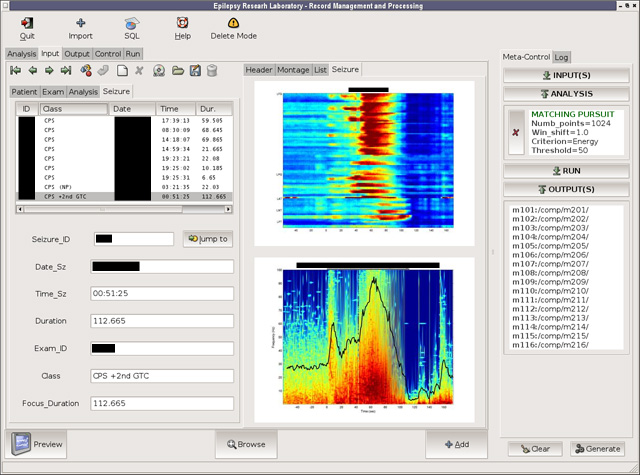Activate Delete Mode warning icon
This screenshot has width=640, height=475.
(233, 23)
